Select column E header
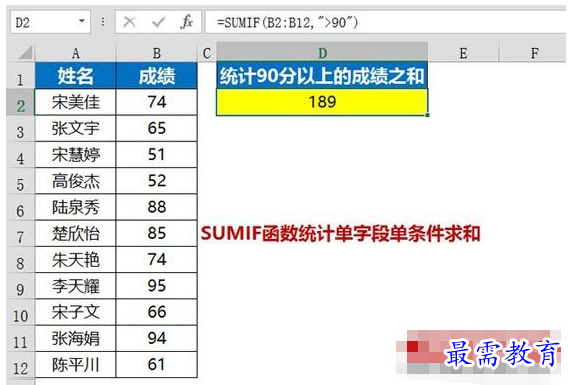 click(463, 53)
